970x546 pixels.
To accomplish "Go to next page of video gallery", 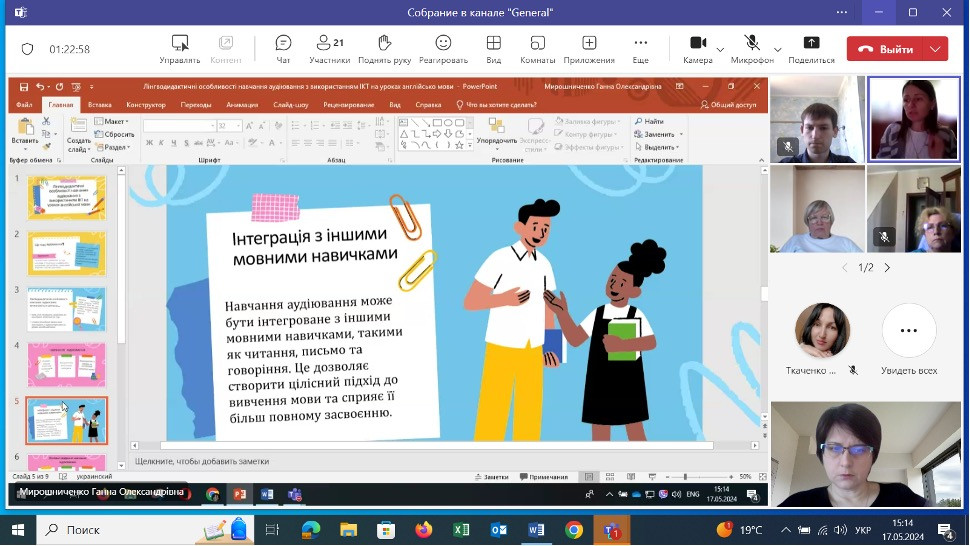I will click(887, 268).
